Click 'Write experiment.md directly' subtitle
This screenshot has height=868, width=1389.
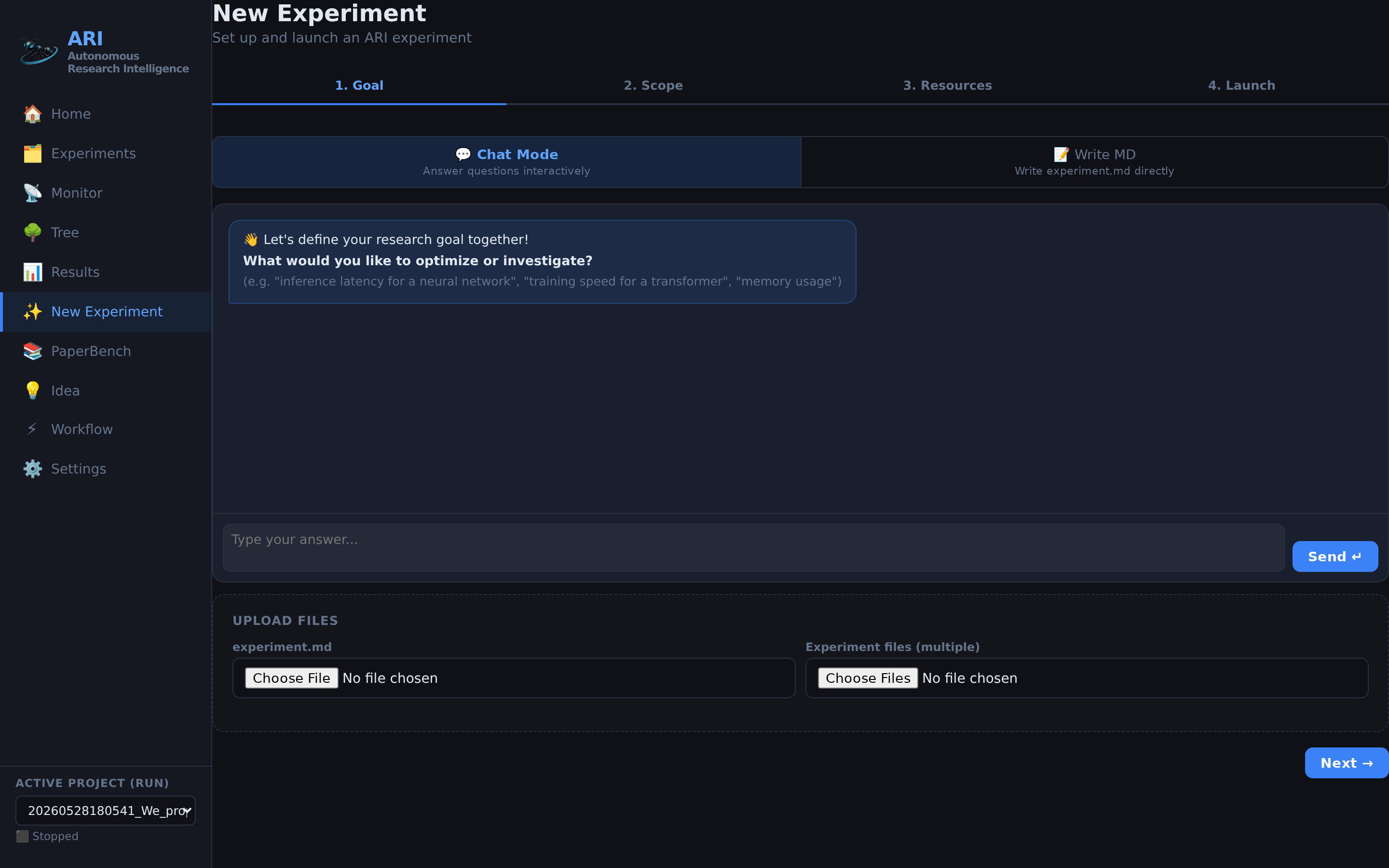(1094, 171)
